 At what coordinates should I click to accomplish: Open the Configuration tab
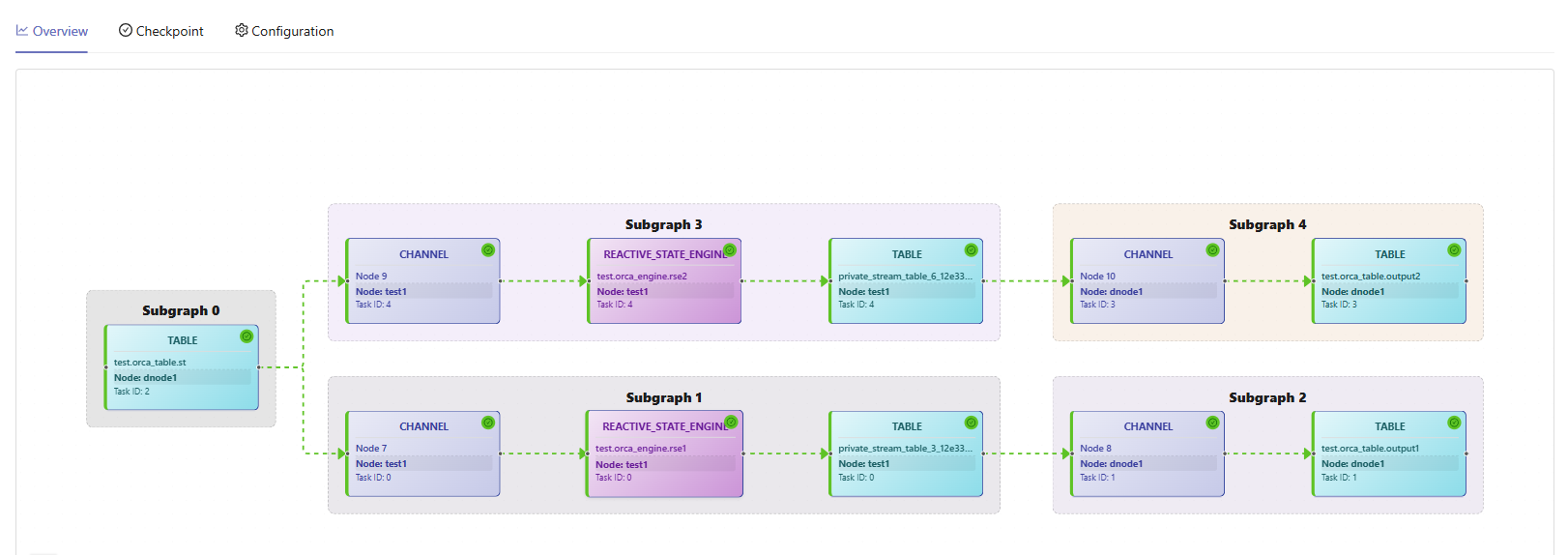click(284, 31)
